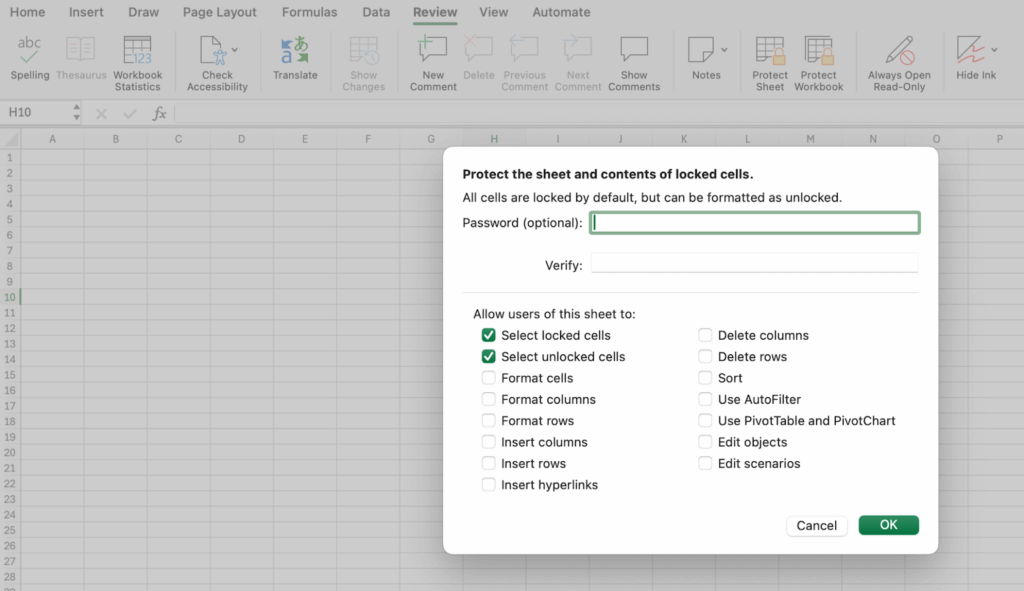Screen dimensions: 1024x591
Task: Tick the Insert columns checkbox
Action: click(x=488, y=442)
